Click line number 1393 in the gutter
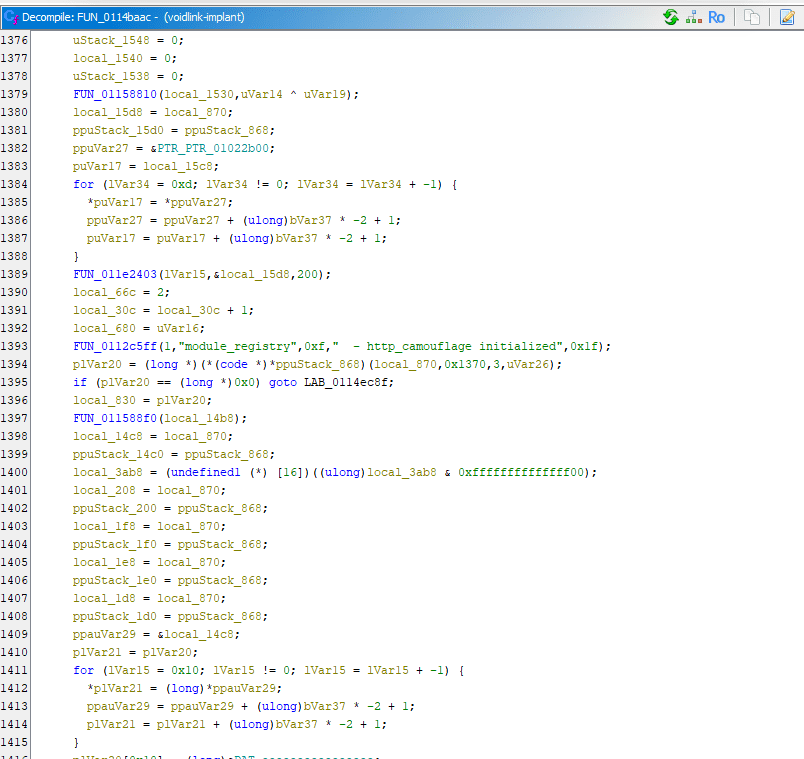This screenshot has width=804, height=759. click(x=14, y=346)
